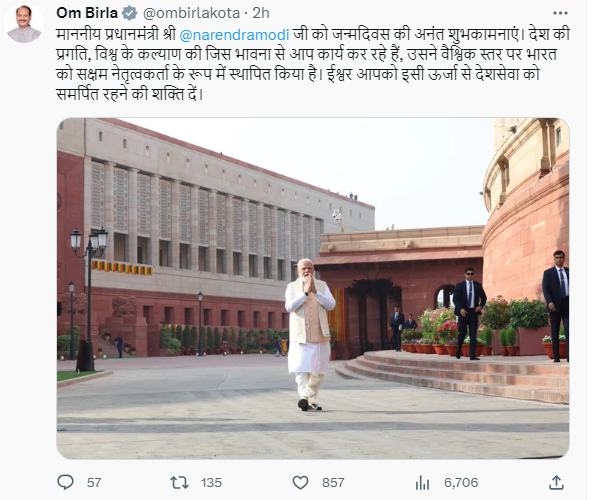Image resolution: width=597 pixels, height=500 pixels.
Task: Open the attached Parliament building photo
Action: click(313, 288)
